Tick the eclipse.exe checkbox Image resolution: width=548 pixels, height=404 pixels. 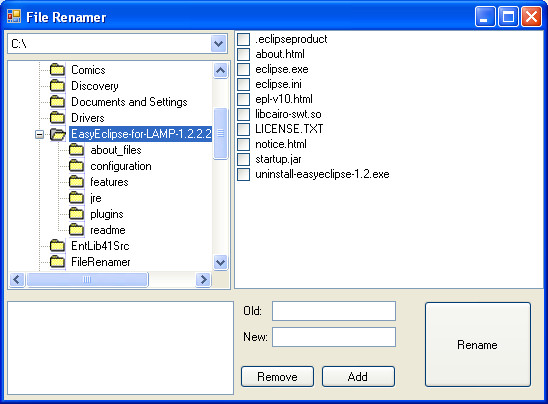coord(244,69)
